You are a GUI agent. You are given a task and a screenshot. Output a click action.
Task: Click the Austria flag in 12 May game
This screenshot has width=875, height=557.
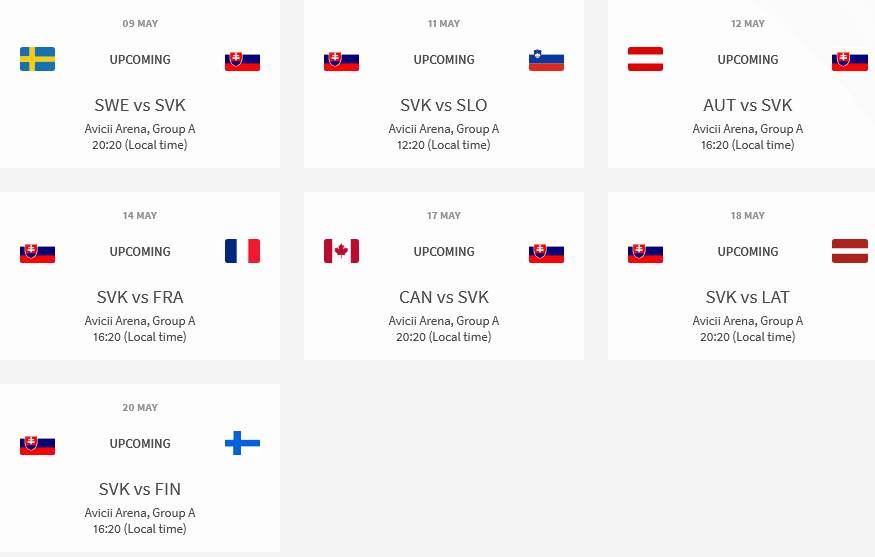click(646, 59)
